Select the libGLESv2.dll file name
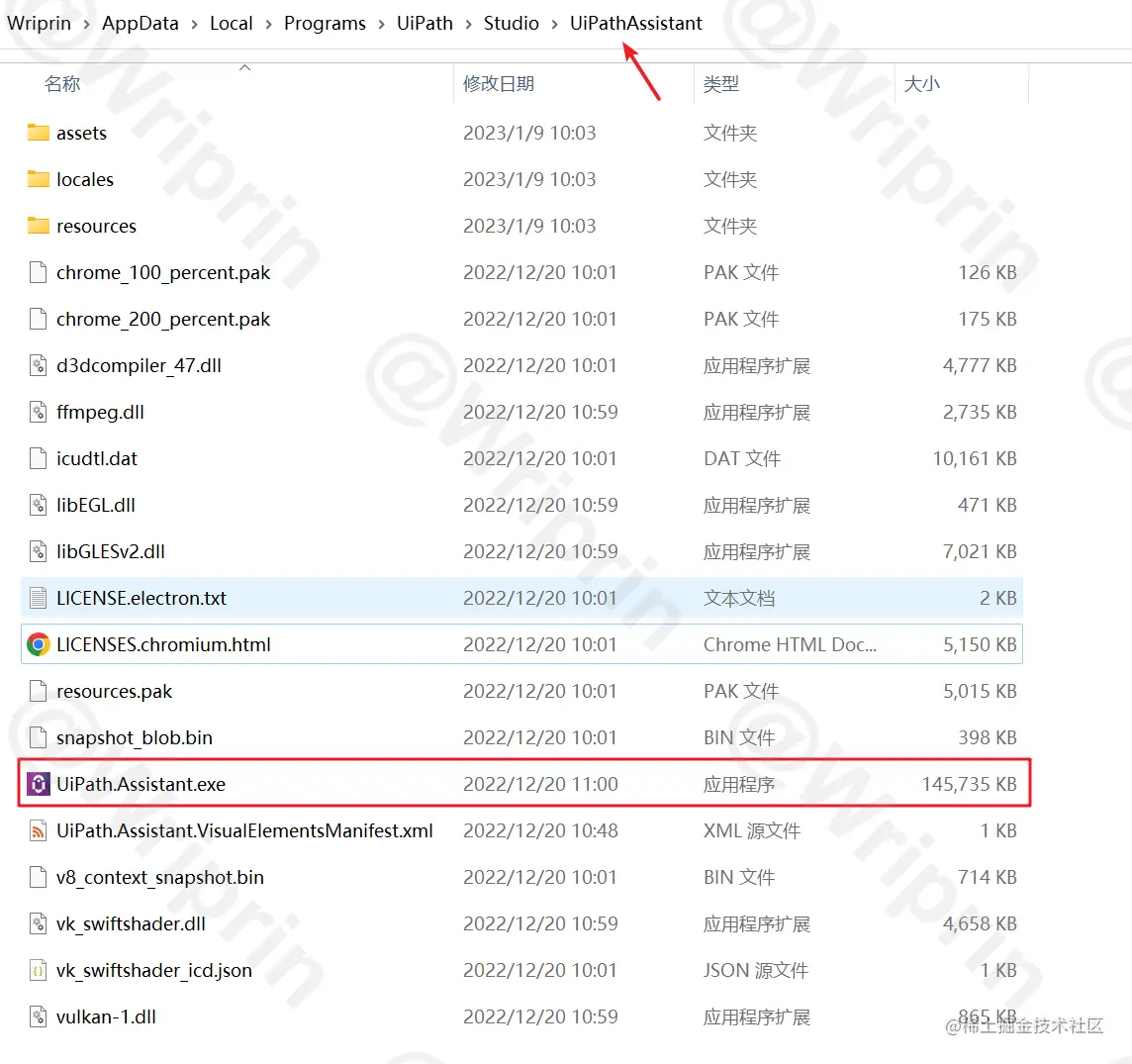Viewport: 1132px width, 1064px height. (x=111, y=551)
